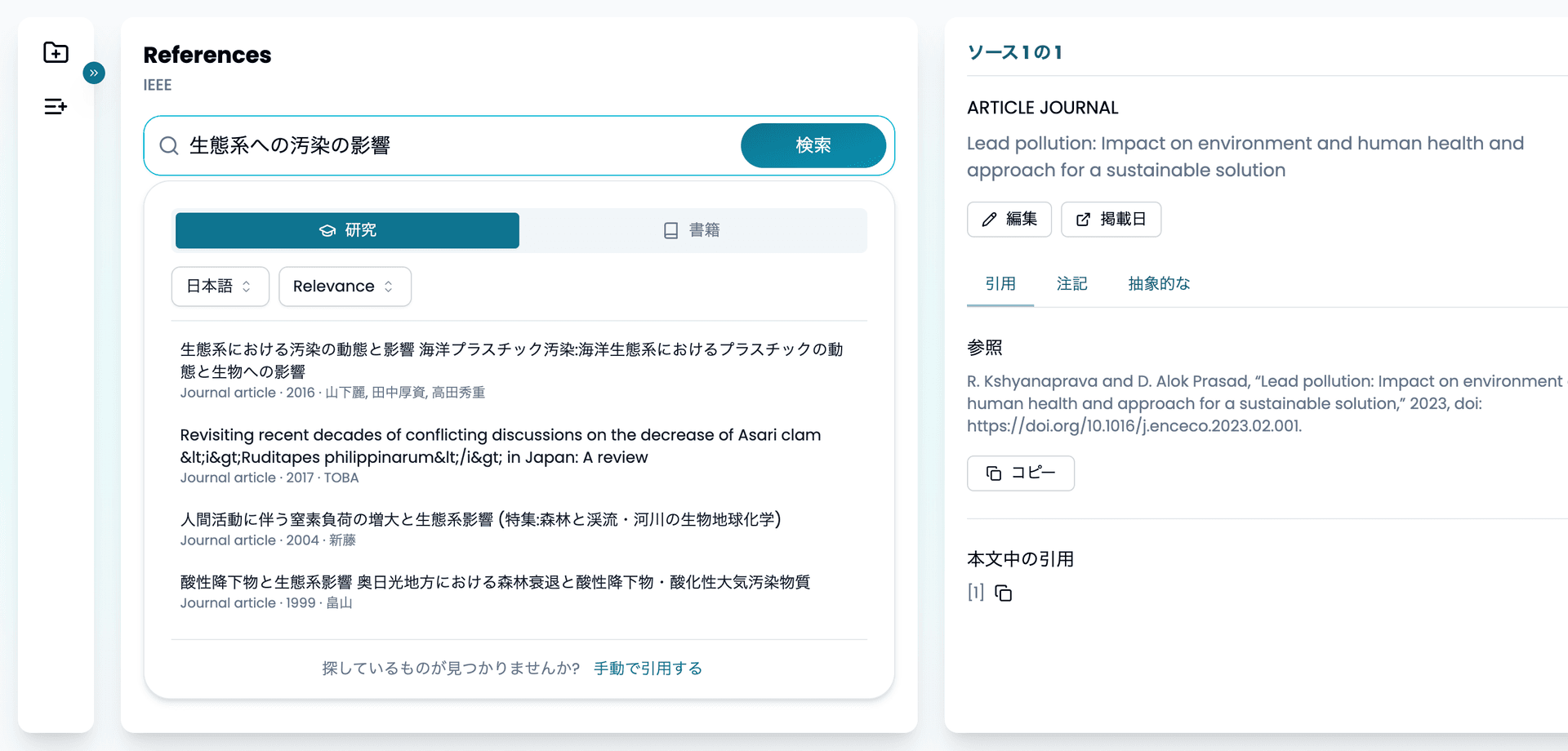Click the IEEE citation style label
The width and height of the screenshot is (1568, 751).
(x=158, y=85)
